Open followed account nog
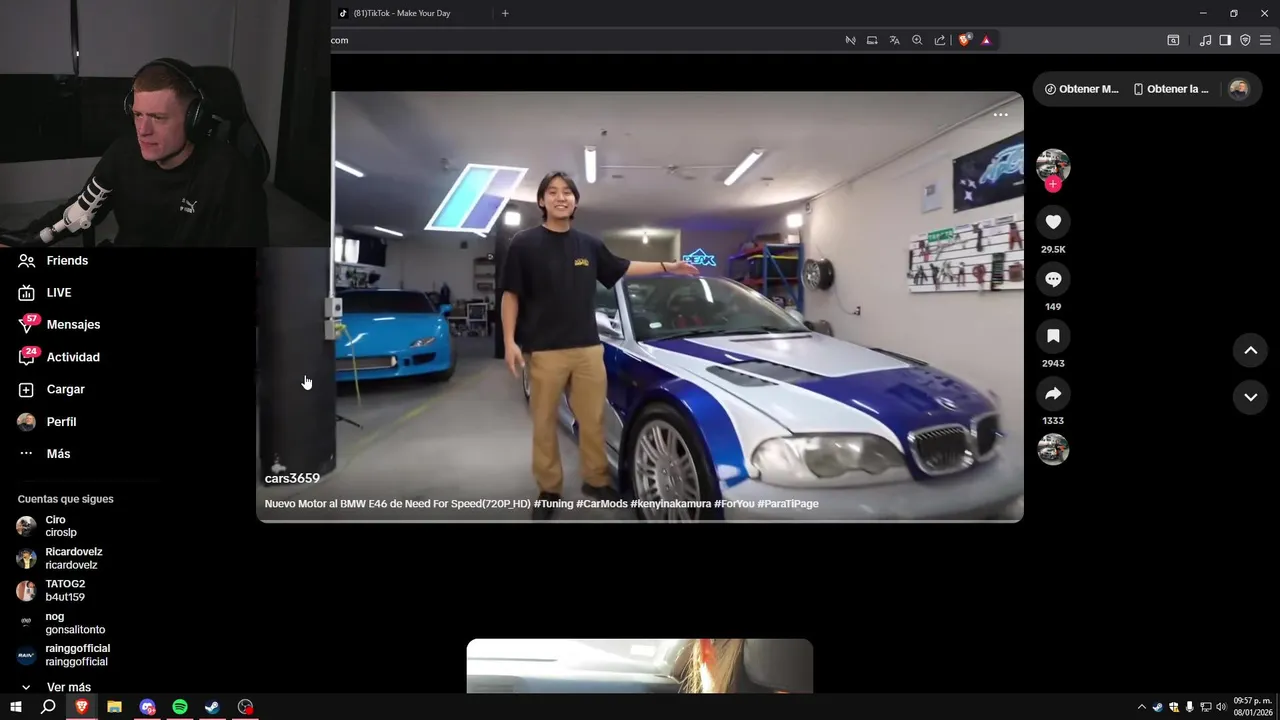Screen dimensions: 1280x720 pos(61,623)
